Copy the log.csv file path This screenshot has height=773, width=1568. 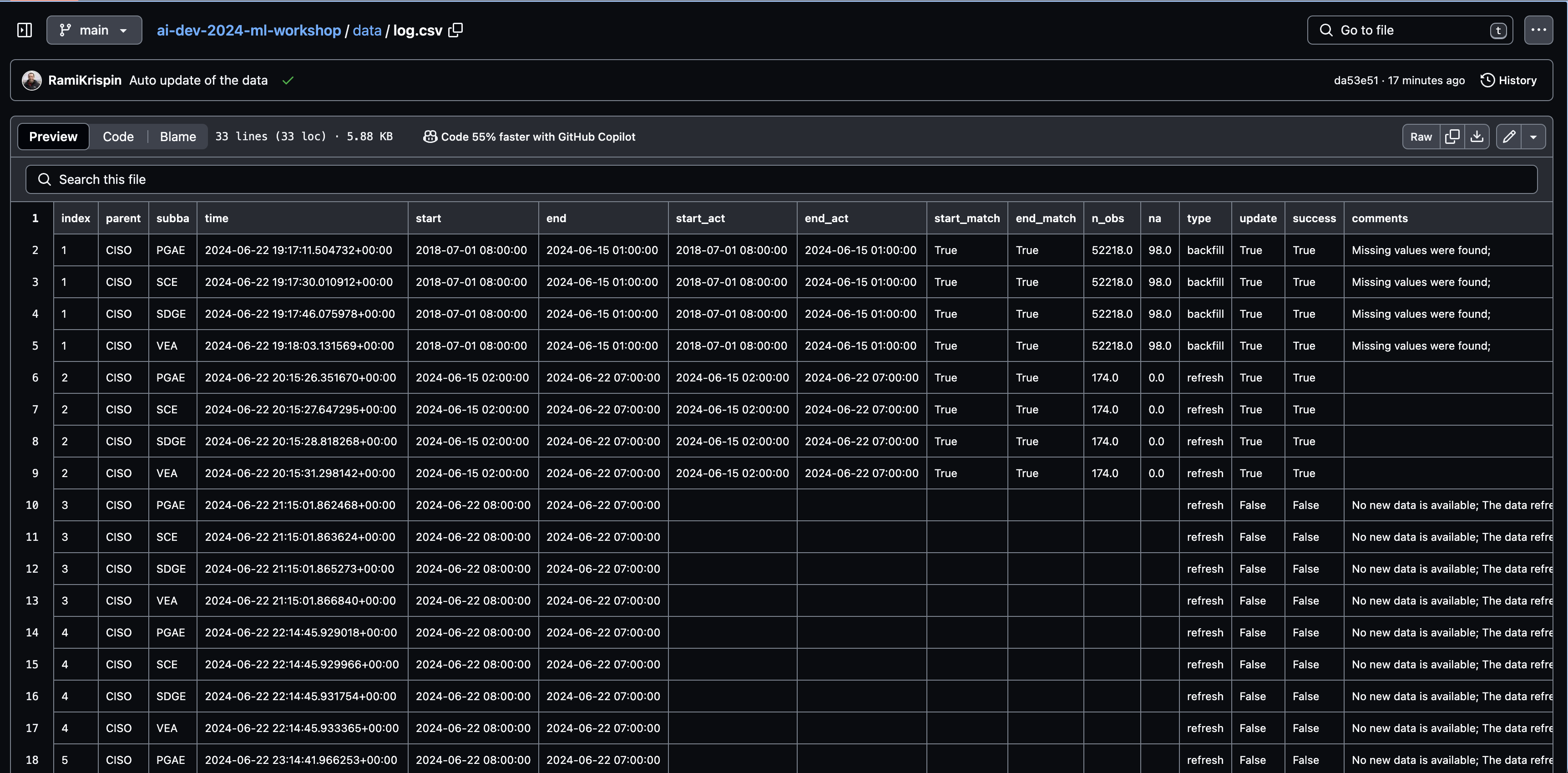455,30
